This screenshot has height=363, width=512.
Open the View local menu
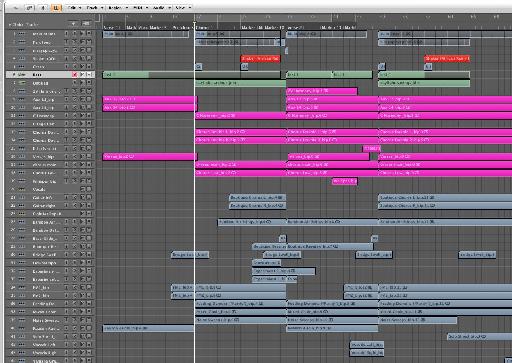coord(183,7)
